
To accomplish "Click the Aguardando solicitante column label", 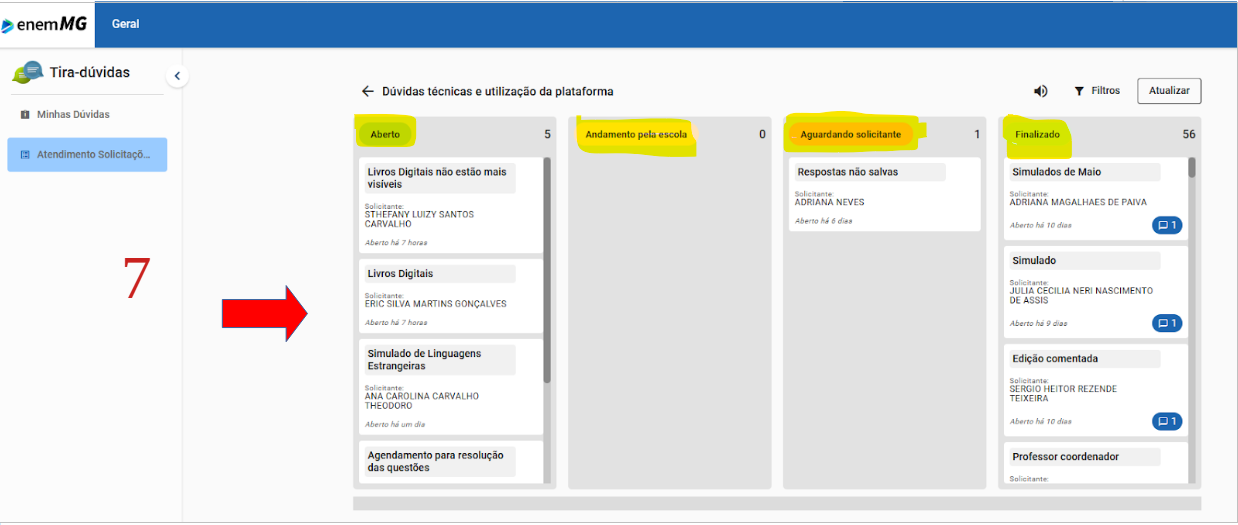I will click(x=851, y=134).
